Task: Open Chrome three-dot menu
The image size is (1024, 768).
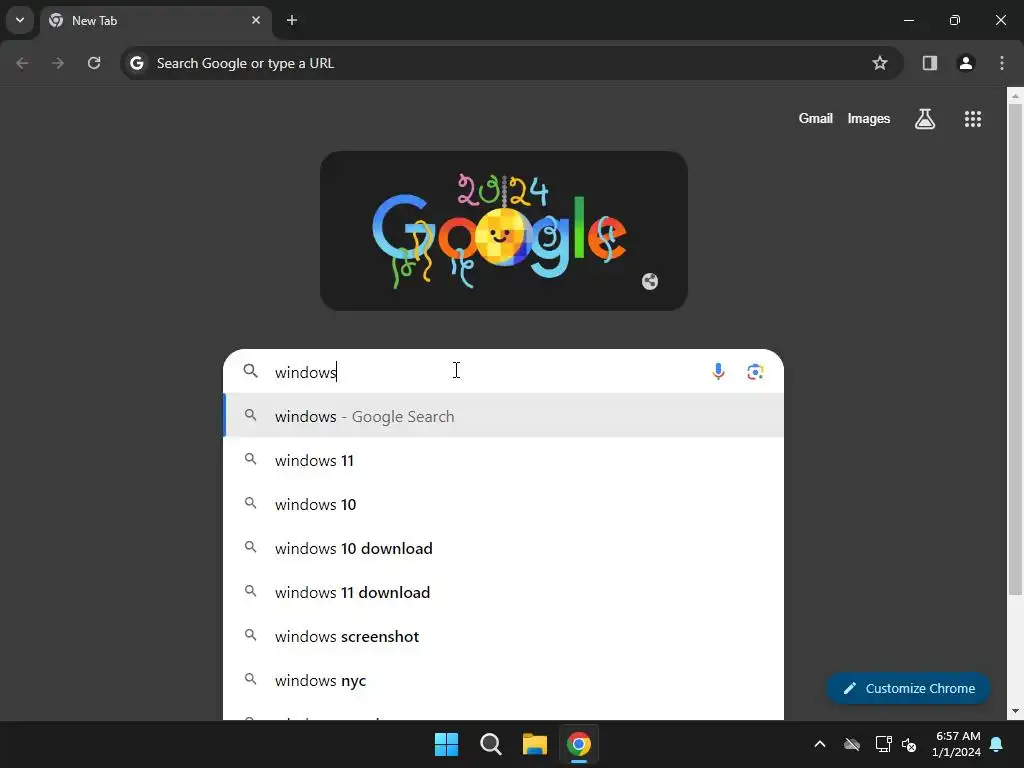Action: [1002, 63]
